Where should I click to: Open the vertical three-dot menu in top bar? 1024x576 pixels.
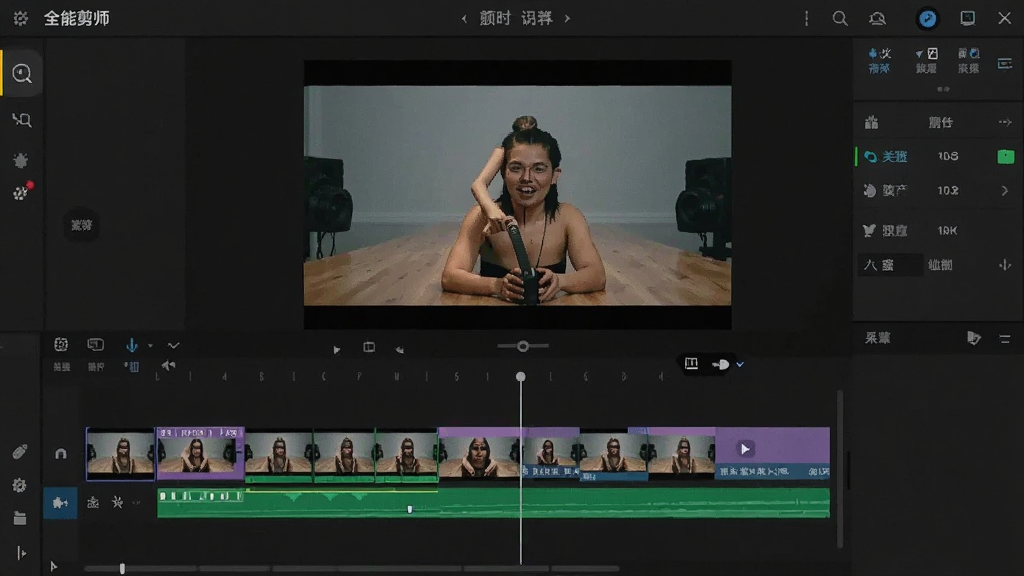click(807, 18)
